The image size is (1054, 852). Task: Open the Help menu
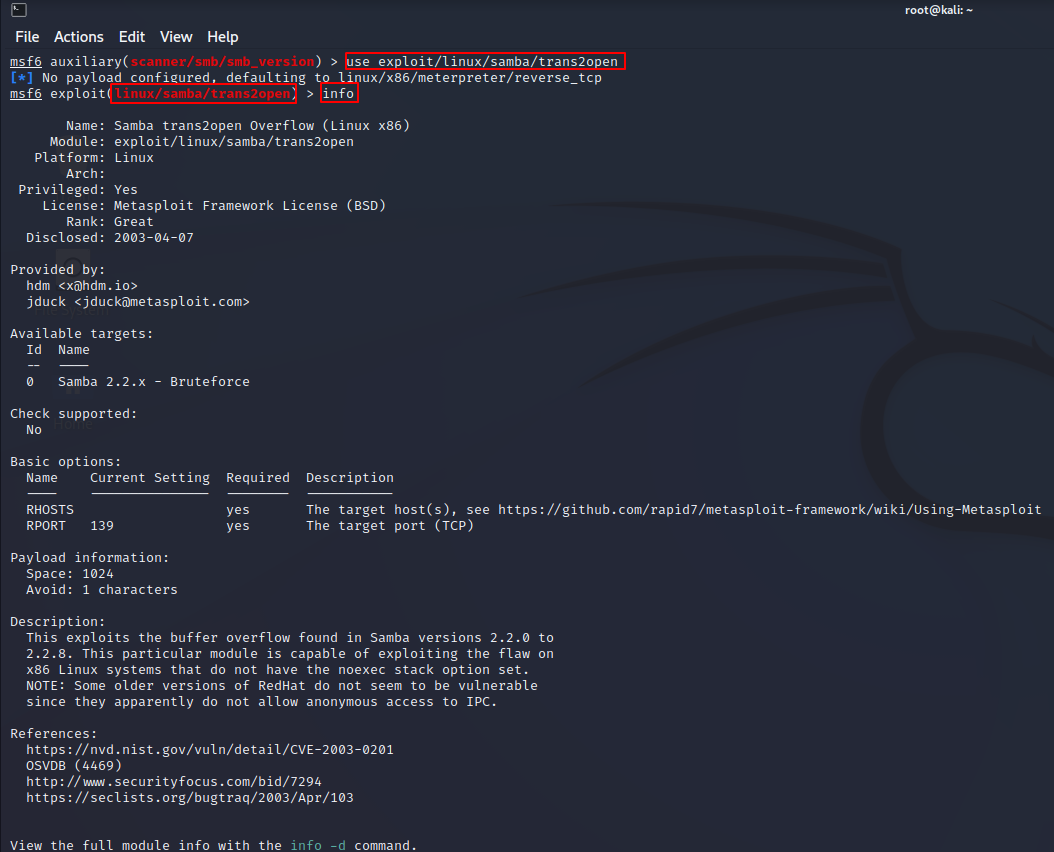pyautogui.click(x=222, y=37)
